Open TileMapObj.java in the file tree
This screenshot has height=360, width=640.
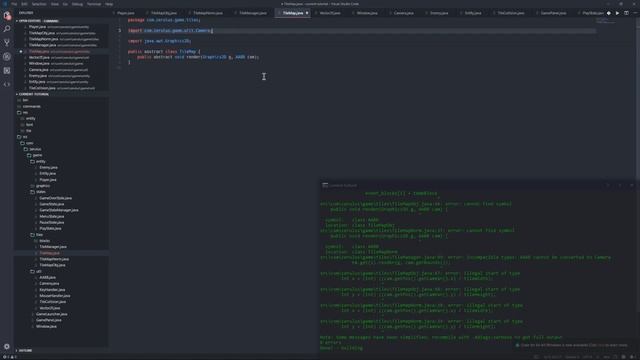point(52,265)
